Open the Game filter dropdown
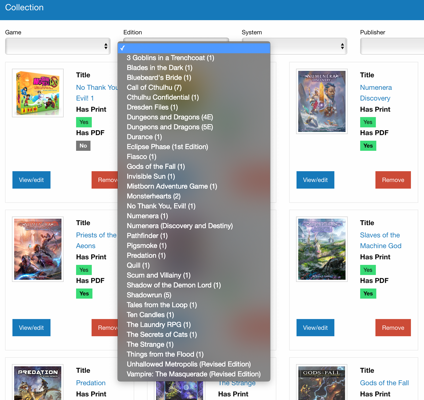Screen dimensions: 424x400 (58, 46)
